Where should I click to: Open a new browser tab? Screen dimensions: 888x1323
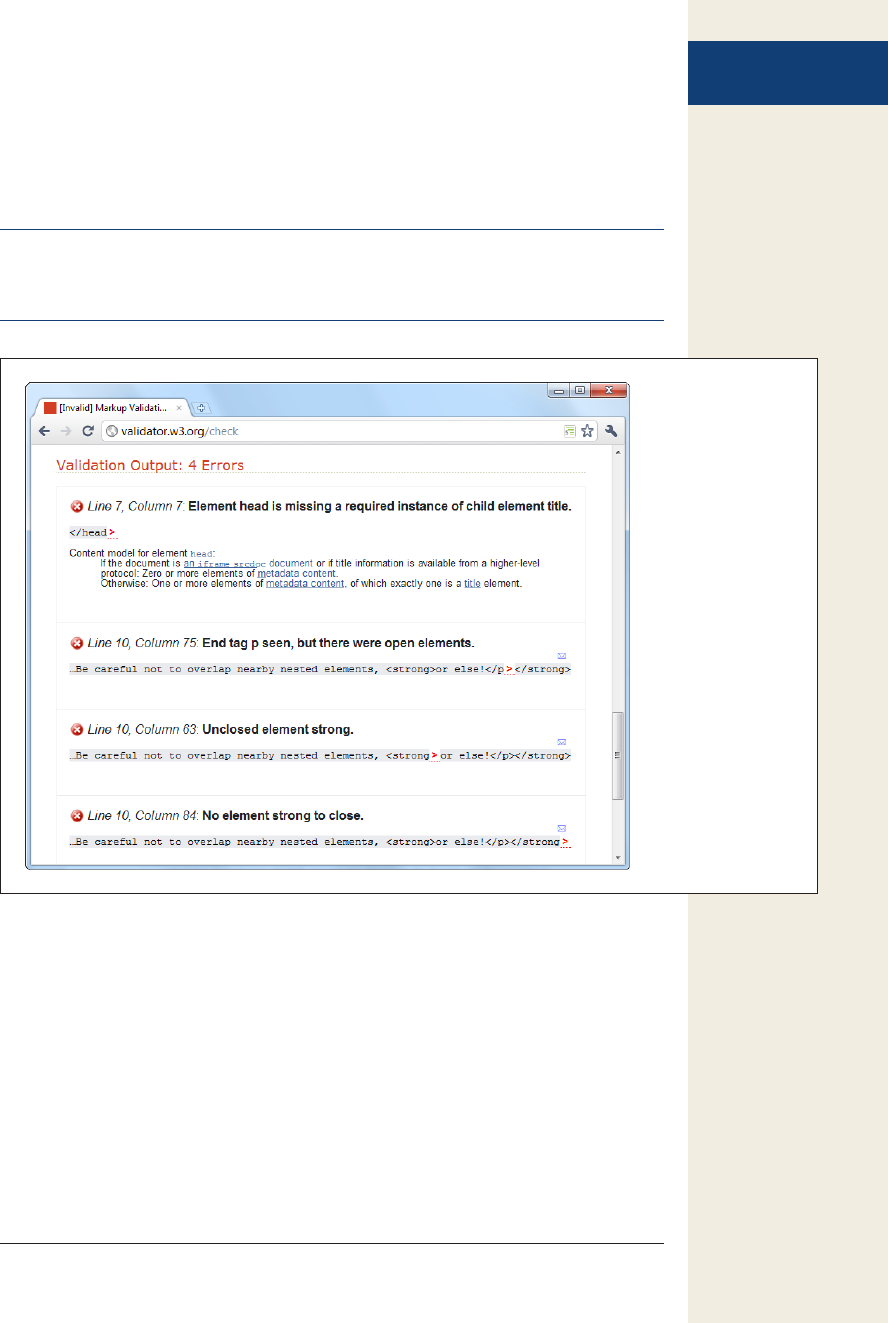click(x=201, y=408)
